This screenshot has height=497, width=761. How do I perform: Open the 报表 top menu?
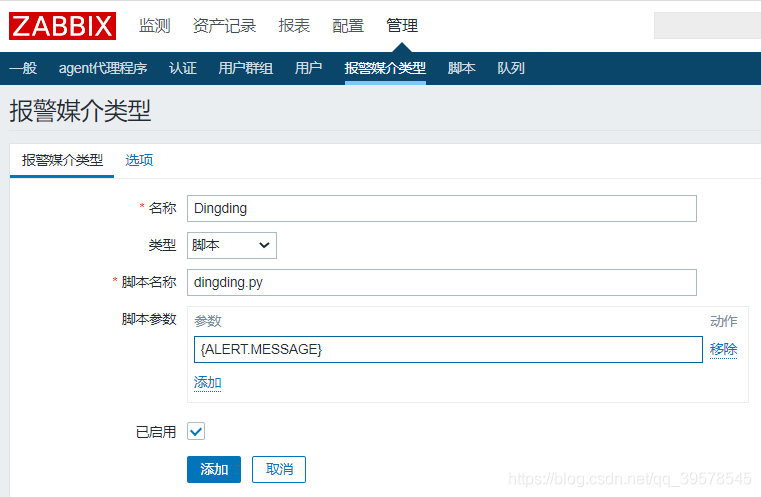(294, 26)
